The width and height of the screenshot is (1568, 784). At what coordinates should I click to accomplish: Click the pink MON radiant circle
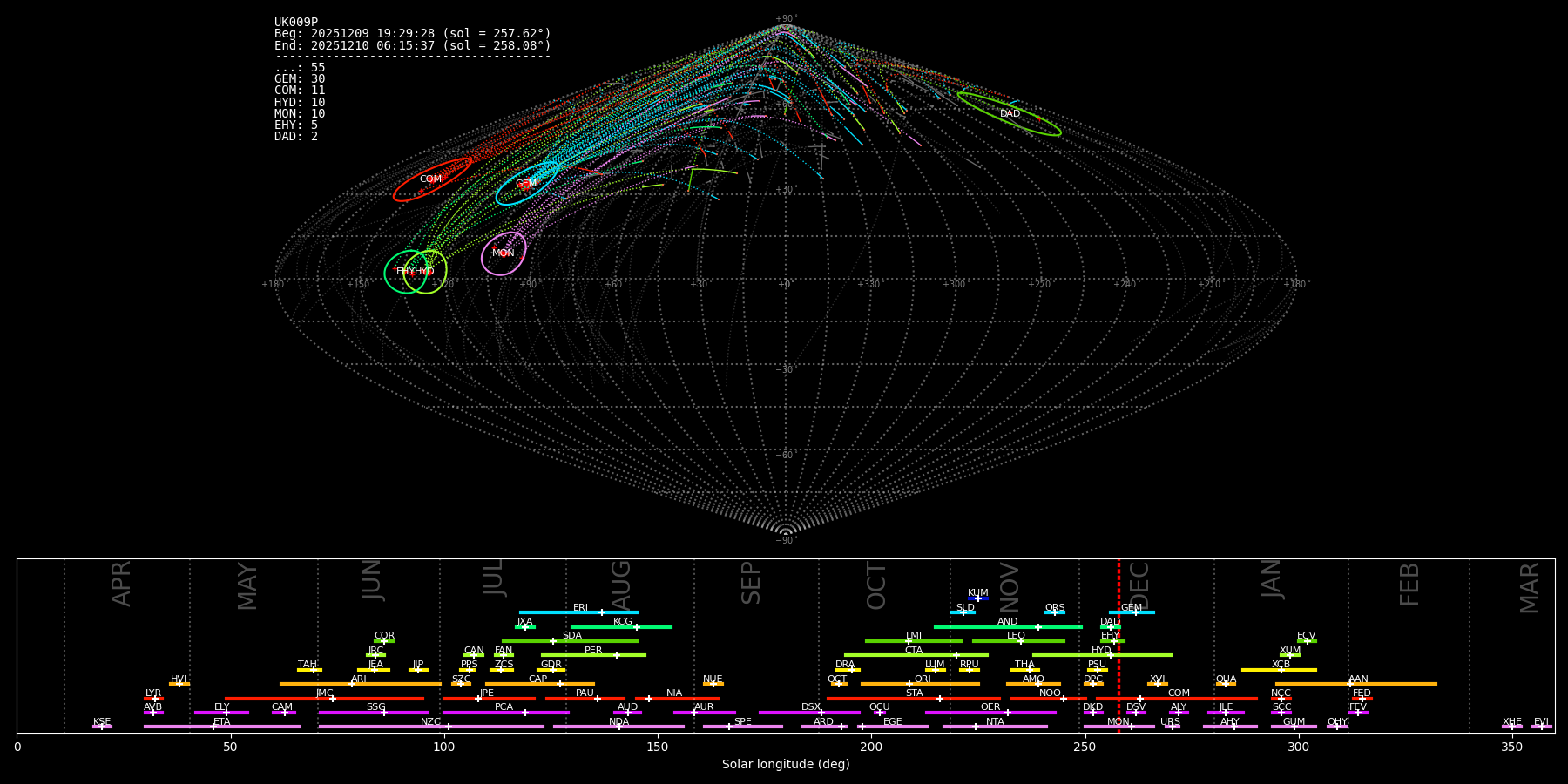pyautogui.click(x=504, y=253)
